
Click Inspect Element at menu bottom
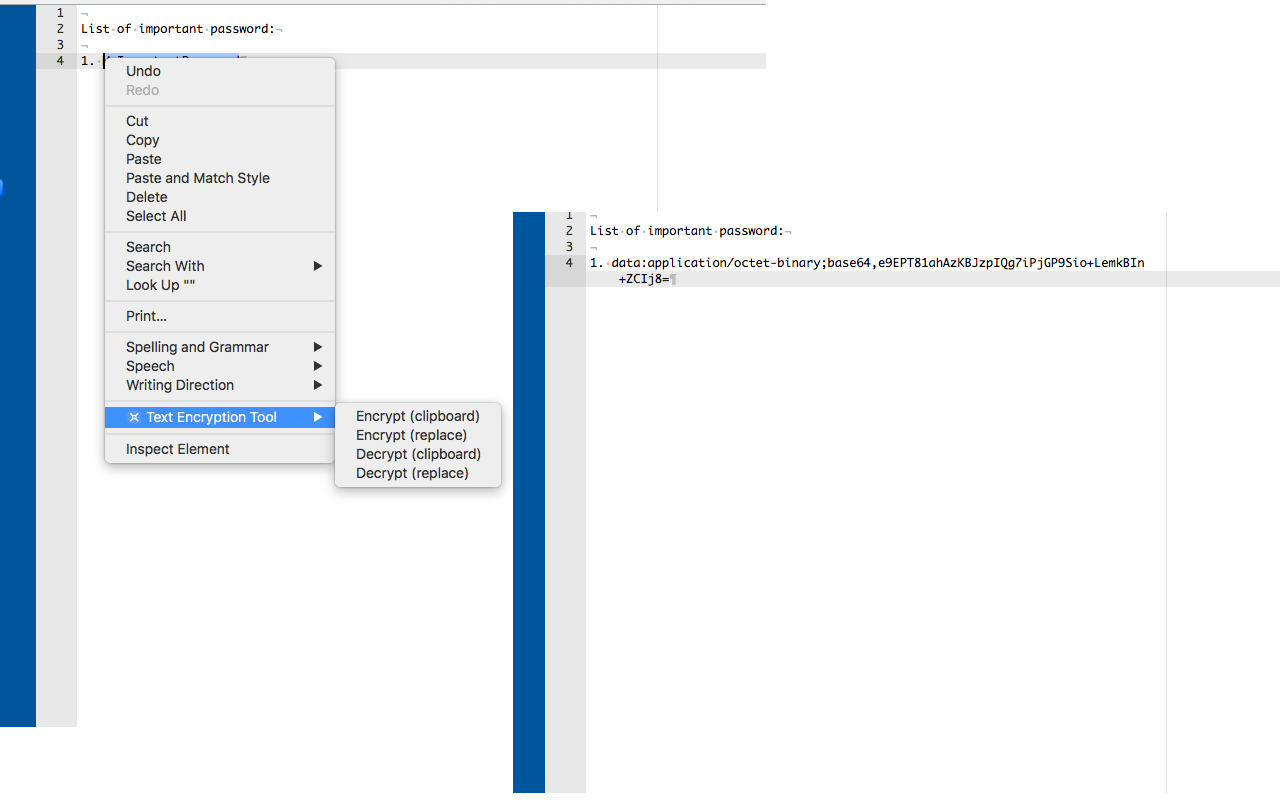177,449
